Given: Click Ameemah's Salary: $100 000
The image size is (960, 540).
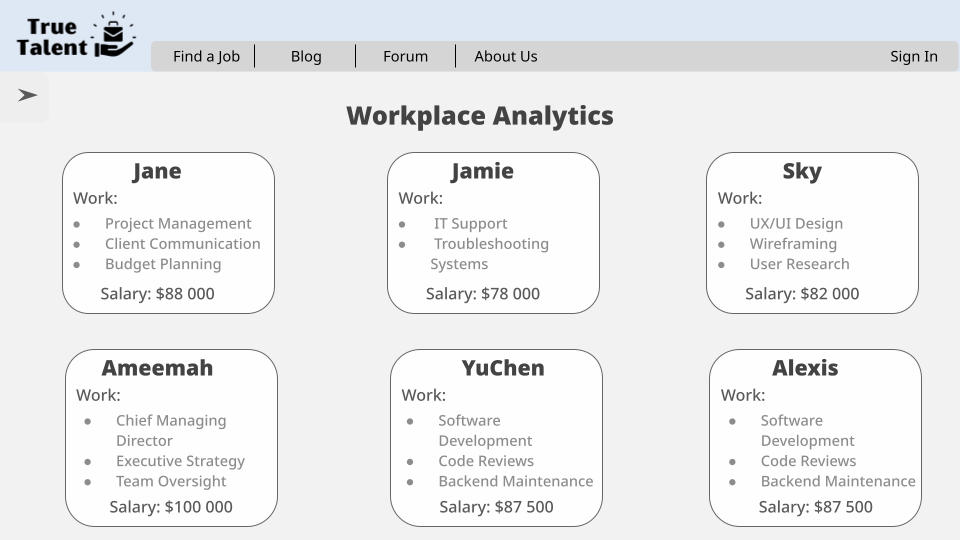Looking at the screenshot, I should tap(171, 507).
